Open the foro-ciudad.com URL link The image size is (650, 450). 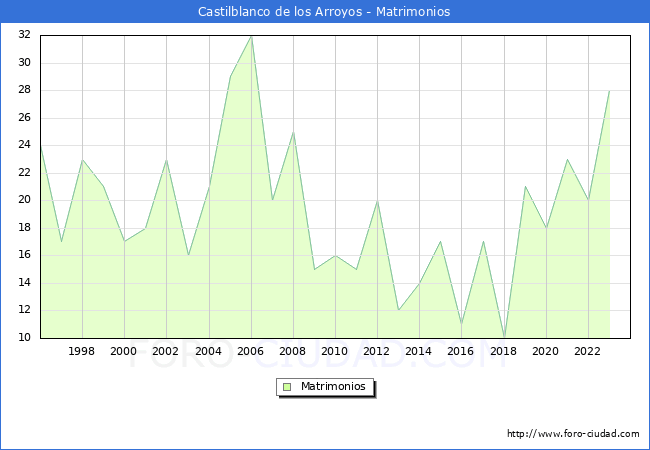point(573,434)
